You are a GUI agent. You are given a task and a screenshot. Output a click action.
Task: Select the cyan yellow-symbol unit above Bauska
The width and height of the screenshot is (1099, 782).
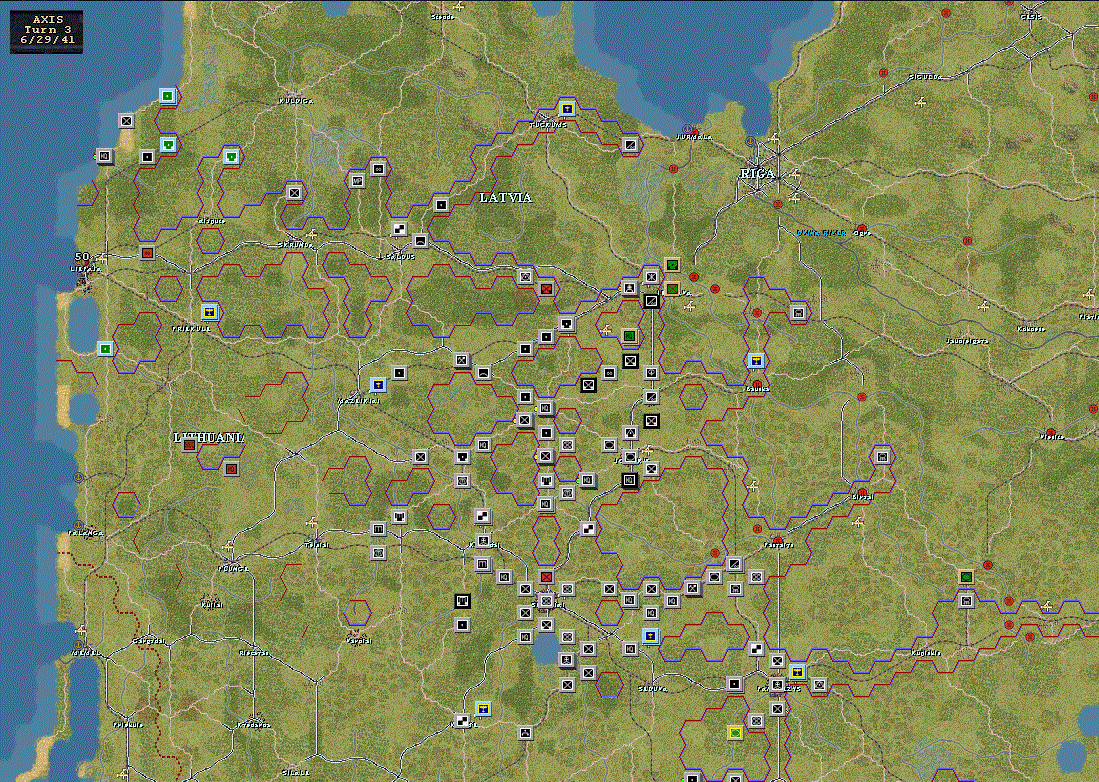[756, 360]
